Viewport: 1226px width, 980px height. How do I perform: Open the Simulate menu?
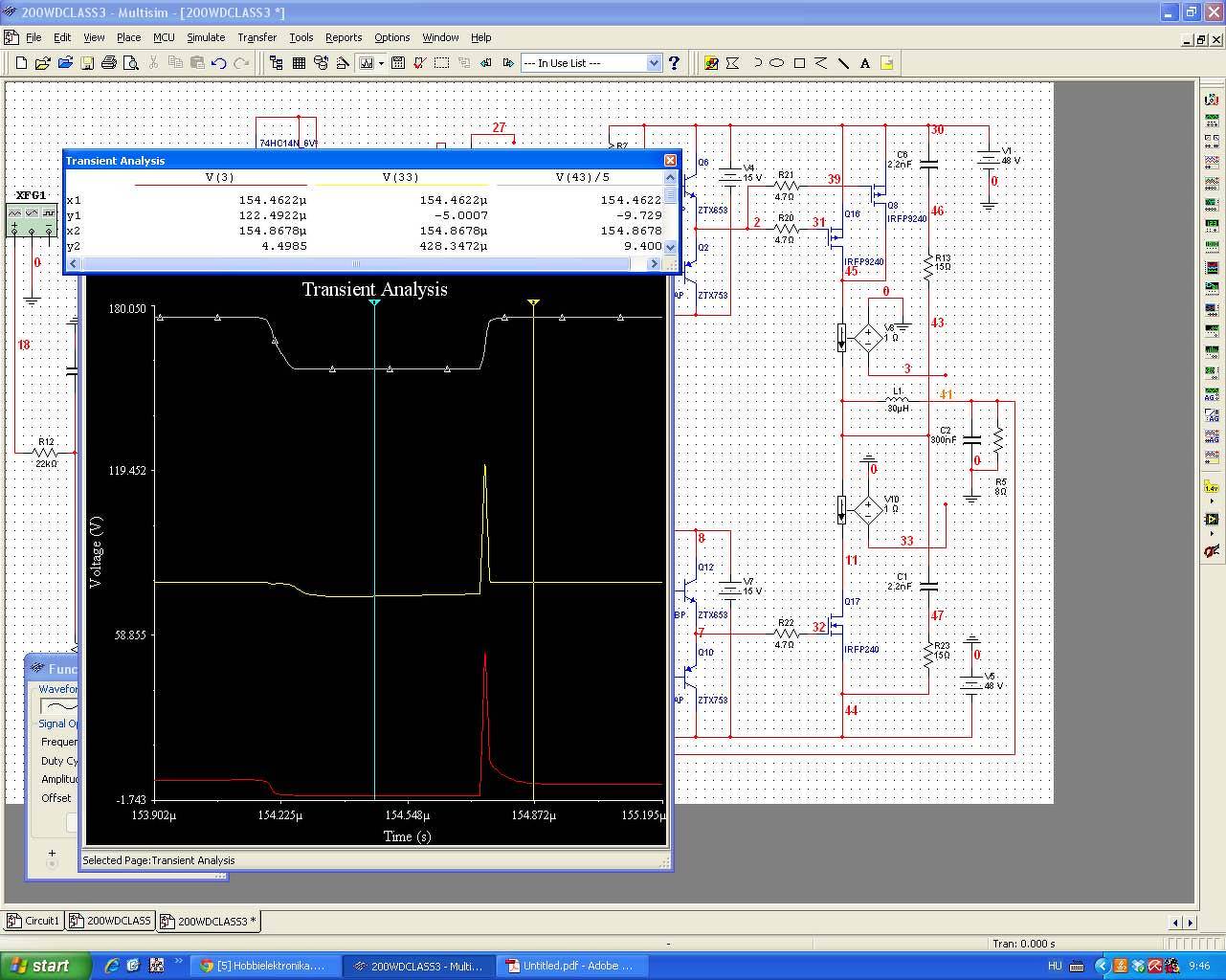[x=206, y=37]
